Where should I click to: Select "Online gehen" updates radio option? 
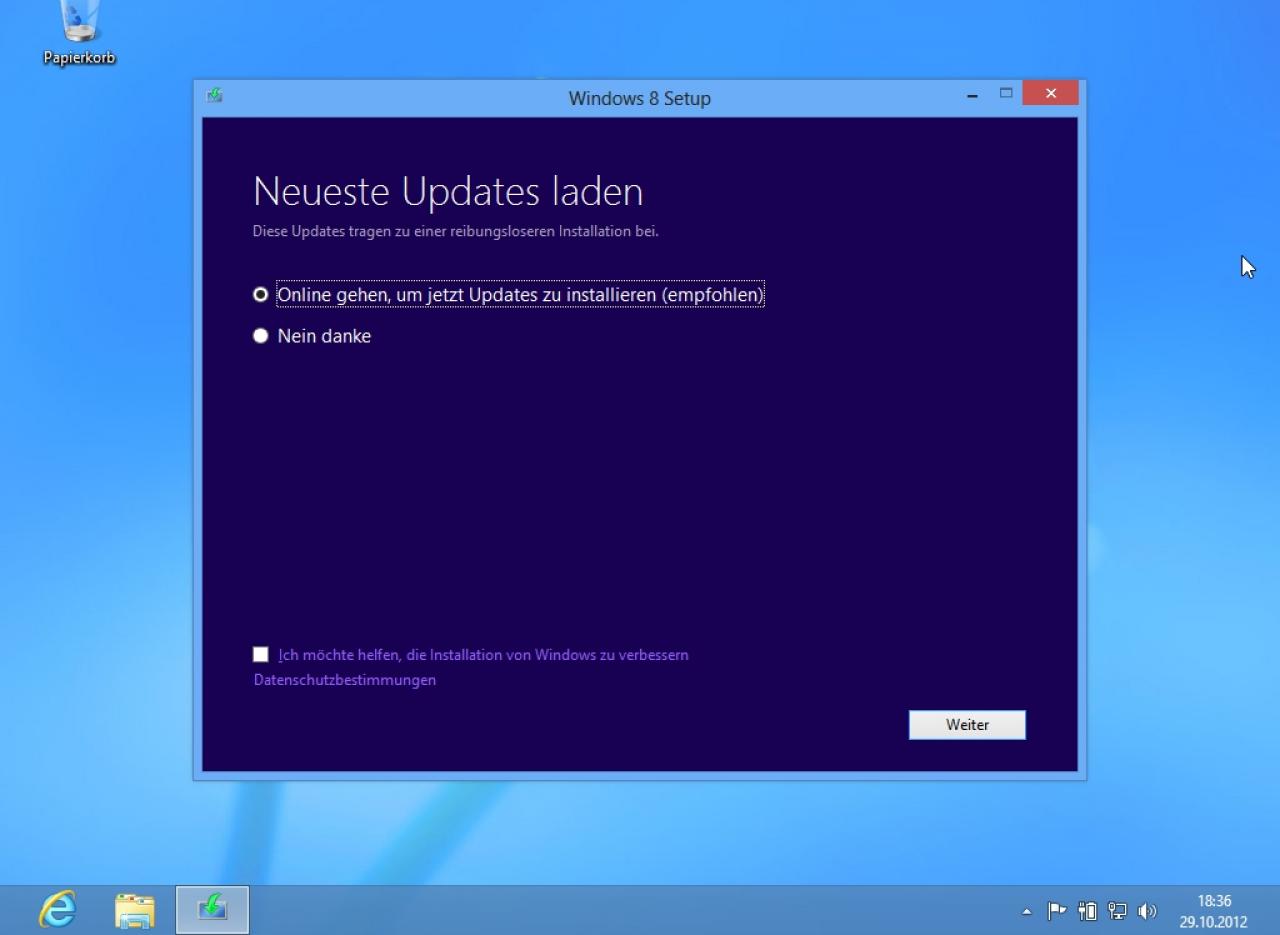point(261,295)
